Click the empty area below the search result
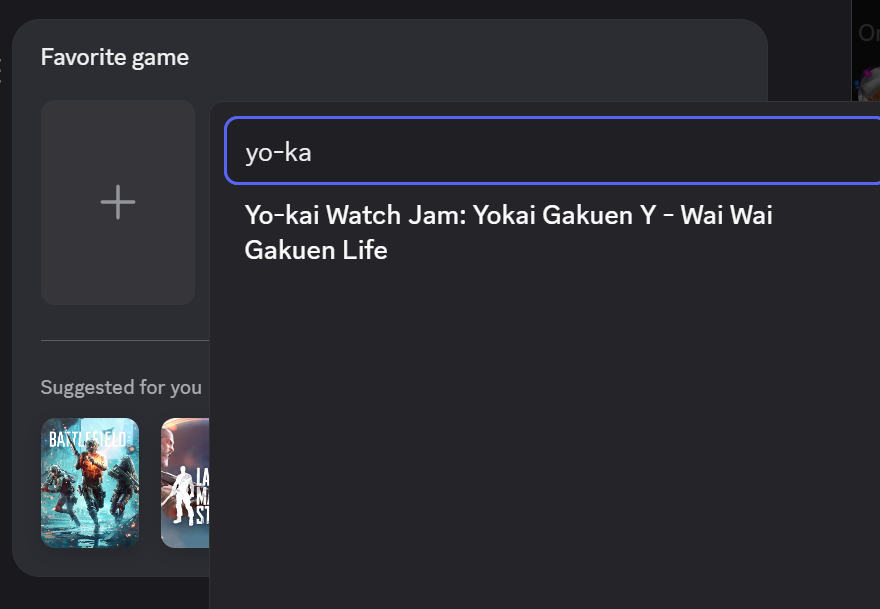The height and width of the screenshot is (609, 880). click(540, 430)
